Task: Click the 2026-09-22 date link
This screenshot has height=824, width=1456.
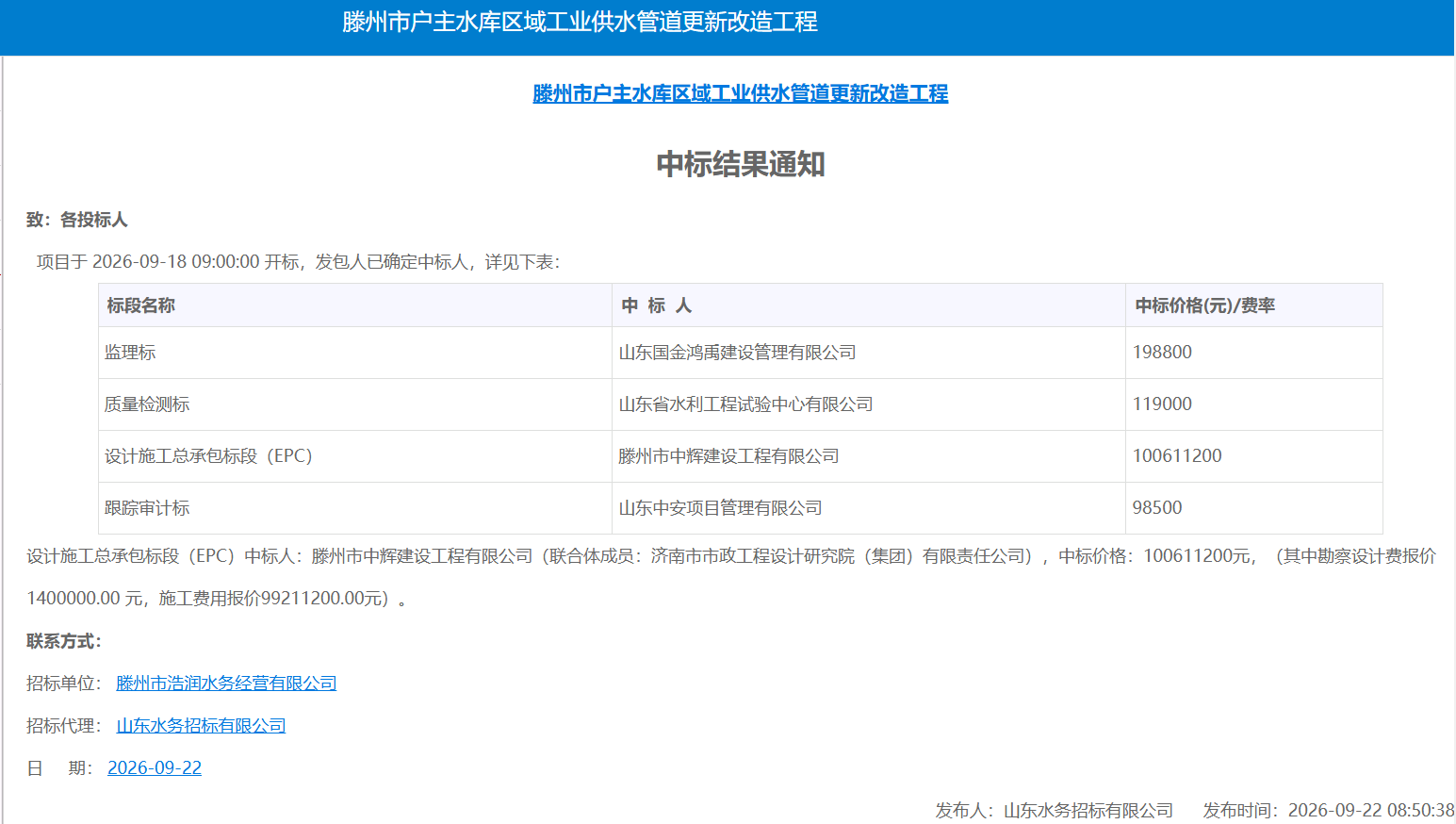Action: point(155,768)
